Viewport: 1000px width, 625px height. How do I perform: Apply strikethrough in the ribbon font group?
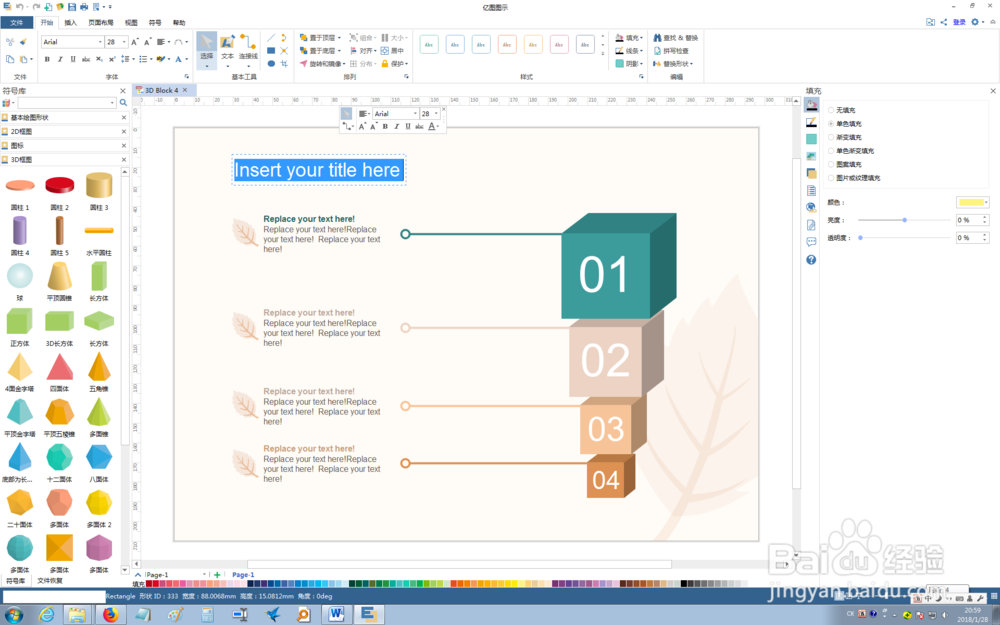pyautogui.click(x=85, y=59)
